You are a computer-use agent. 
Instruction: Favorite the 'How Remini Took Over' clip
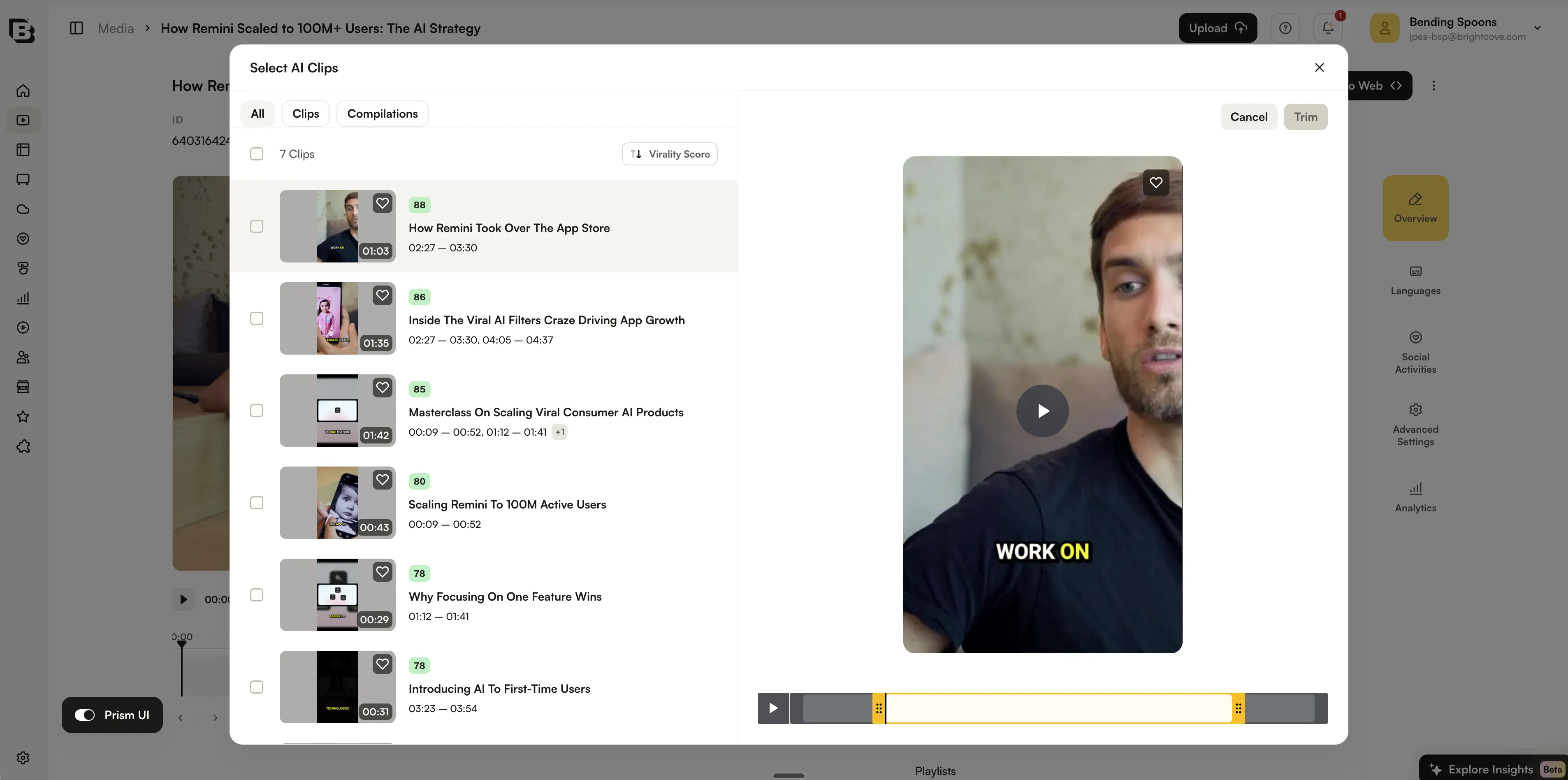point(382,203)
